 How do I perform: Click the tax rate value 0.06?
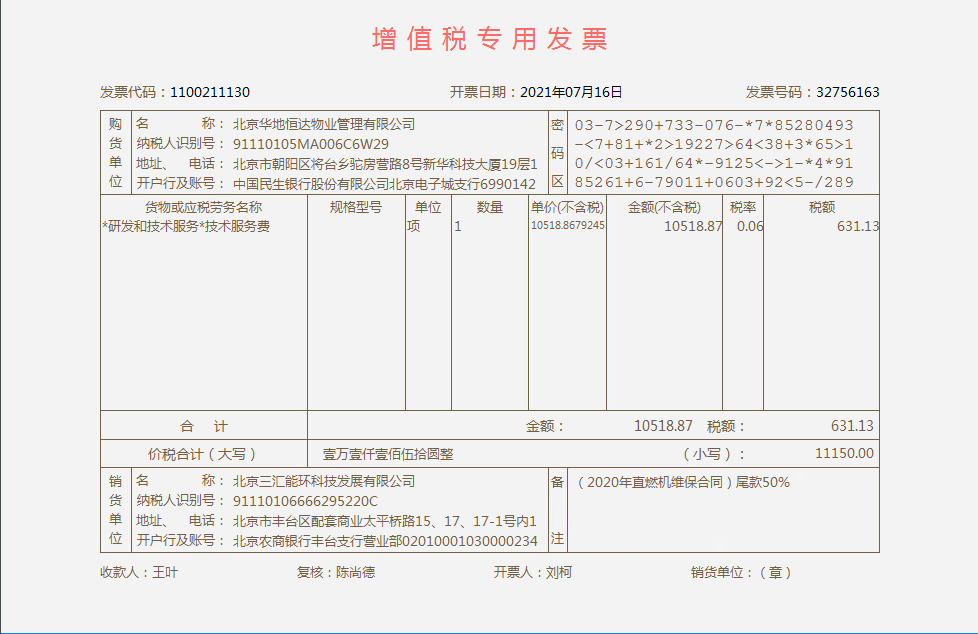[x=749, y=226]
